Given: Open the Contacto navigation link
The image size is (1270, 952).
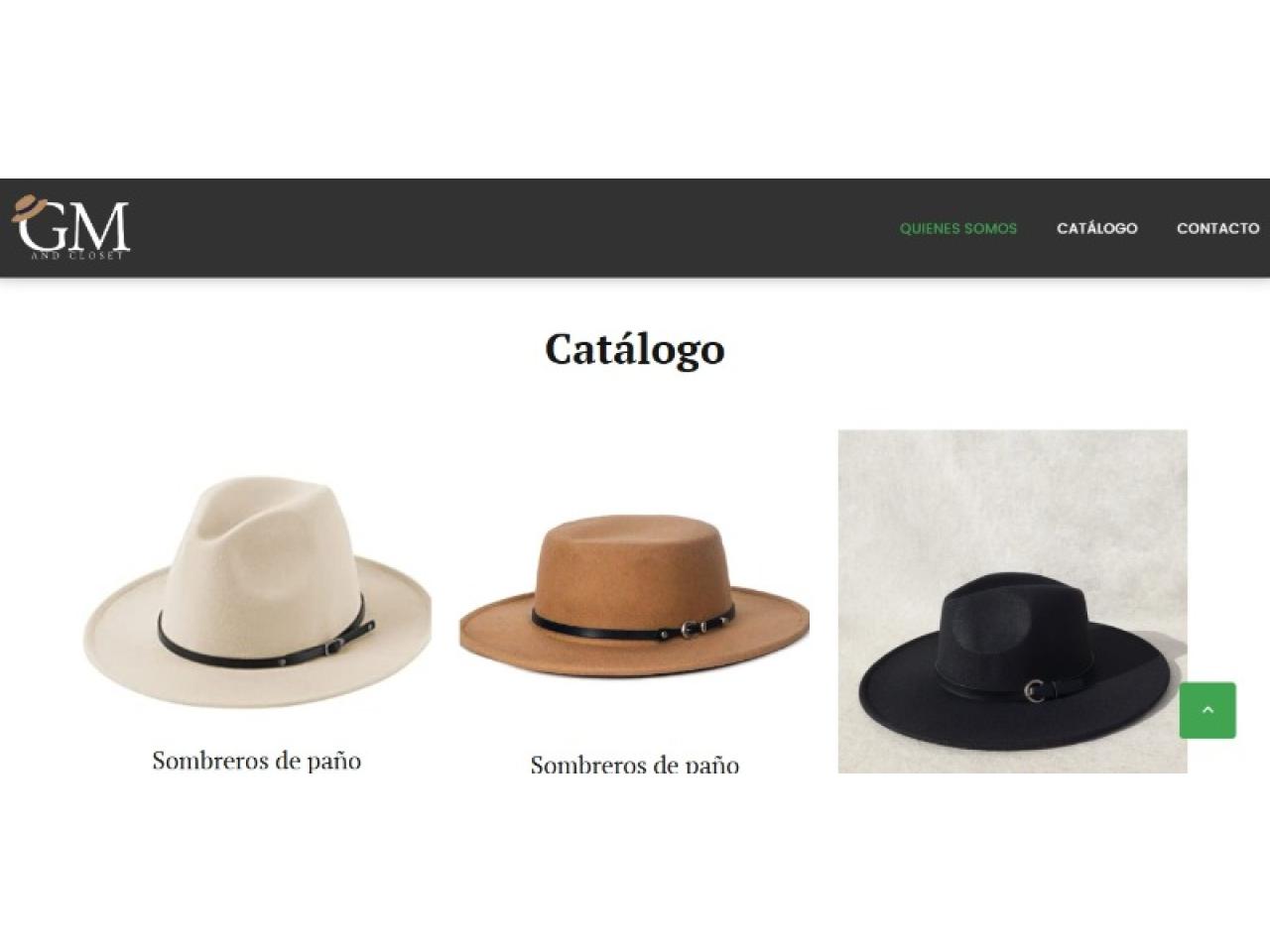Looking at the screenshot, I should pyautogui.click(x=1218, y=228).
